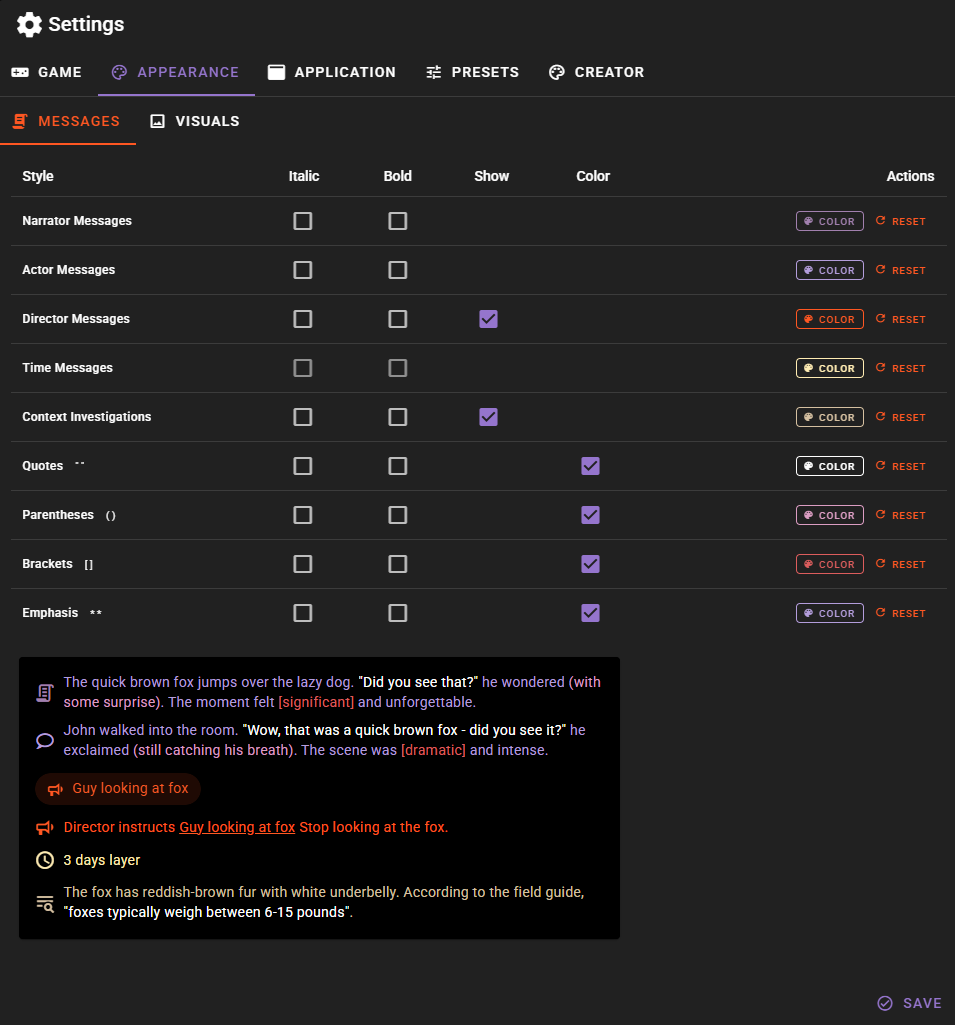Disable color override for Quotes
The image size is (955, 1025).
point(591,466)
